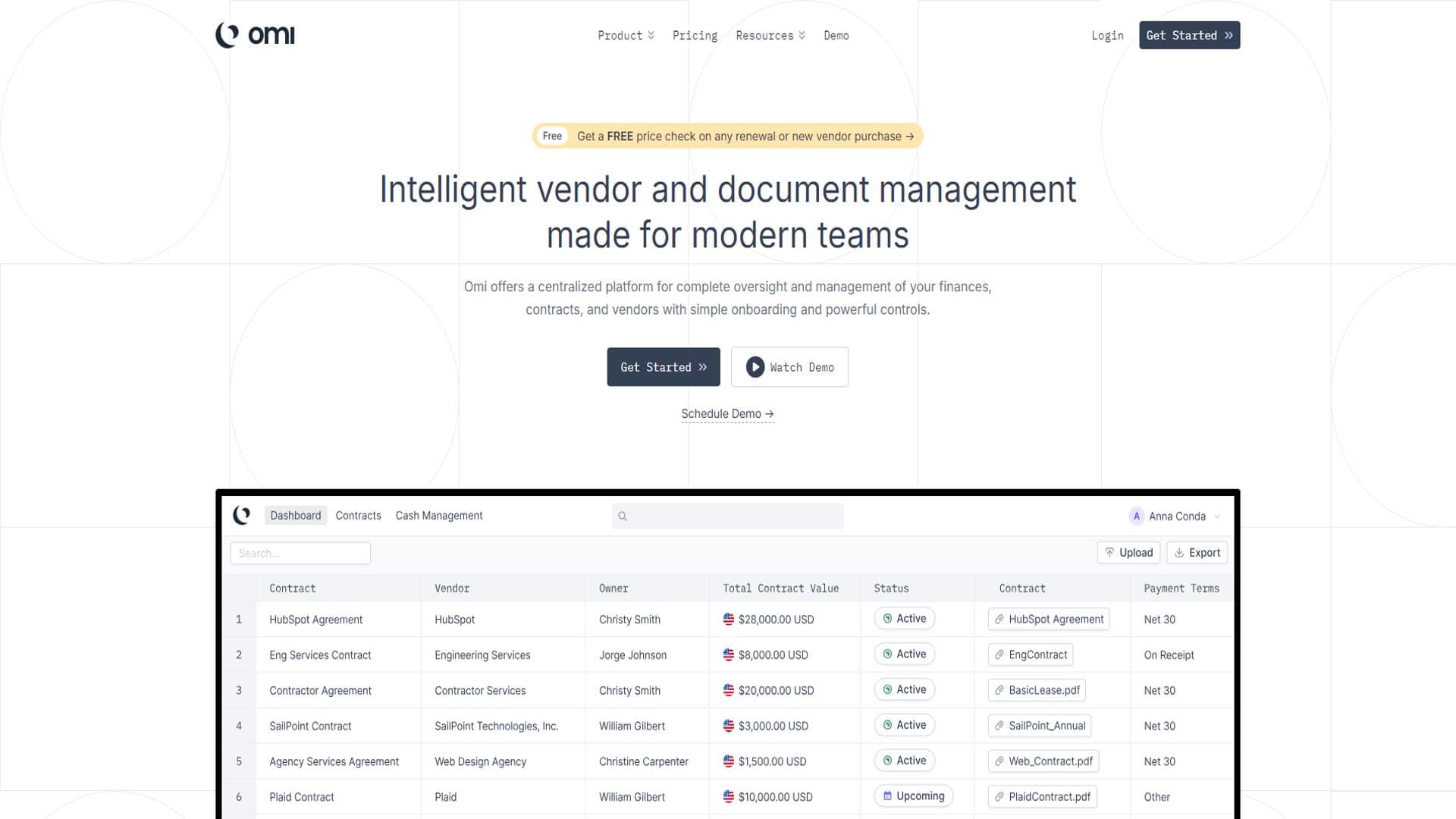Click the free price check banner
Screen dimensions: 1456x819
(728, 136)
